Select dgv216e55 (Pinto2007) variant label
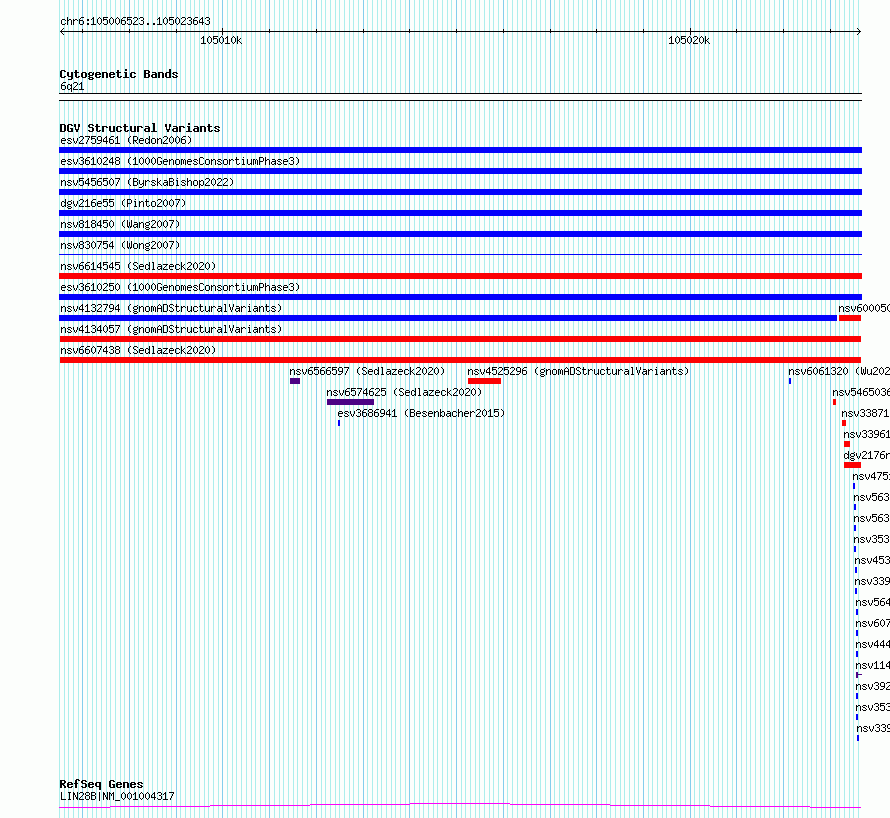Image resolution: width=890 pixels, height=818 pixels. (x=123, y=203)
